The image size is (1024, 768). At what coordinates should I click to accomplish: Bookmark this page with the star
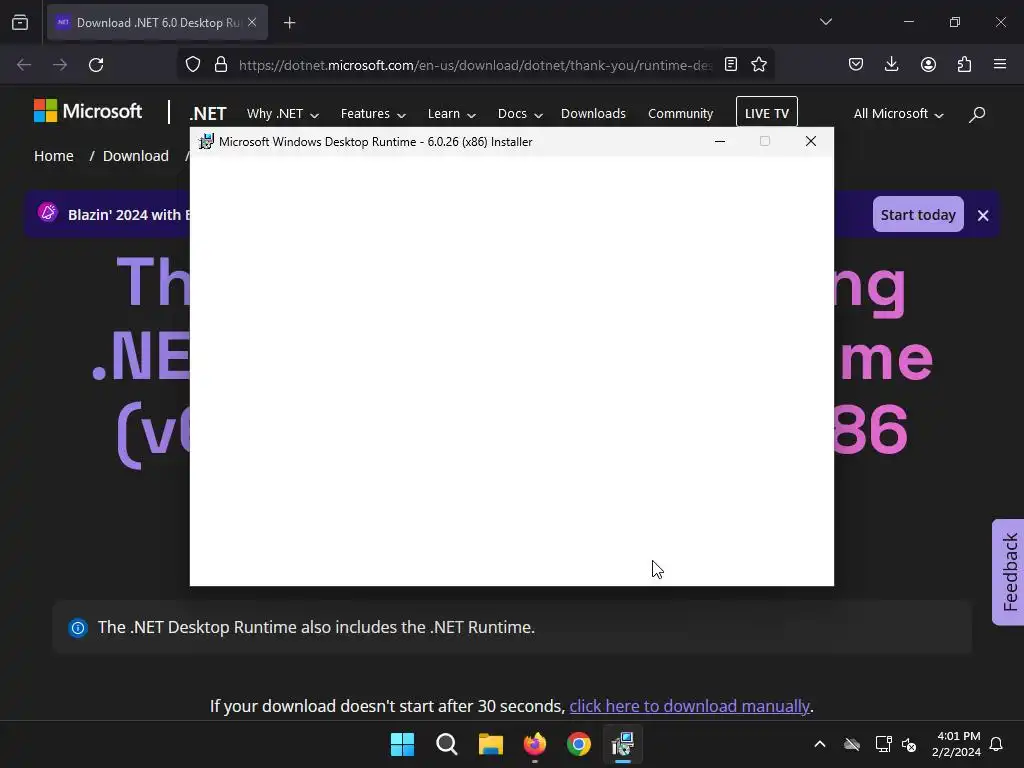759,64
